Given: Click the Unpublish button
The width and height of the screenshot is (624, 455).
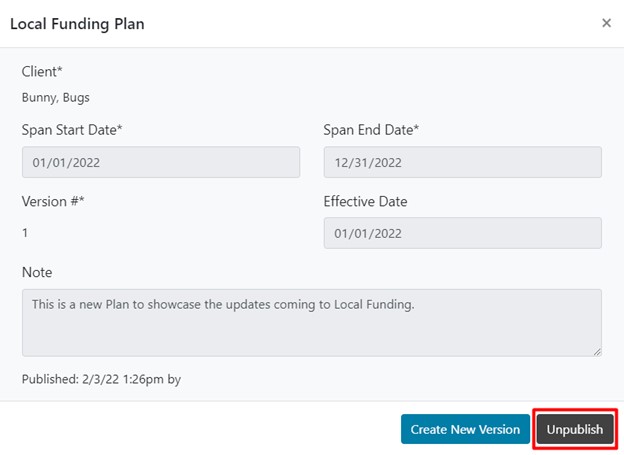Looking at the screenshot, I should (x=575, y=429).
